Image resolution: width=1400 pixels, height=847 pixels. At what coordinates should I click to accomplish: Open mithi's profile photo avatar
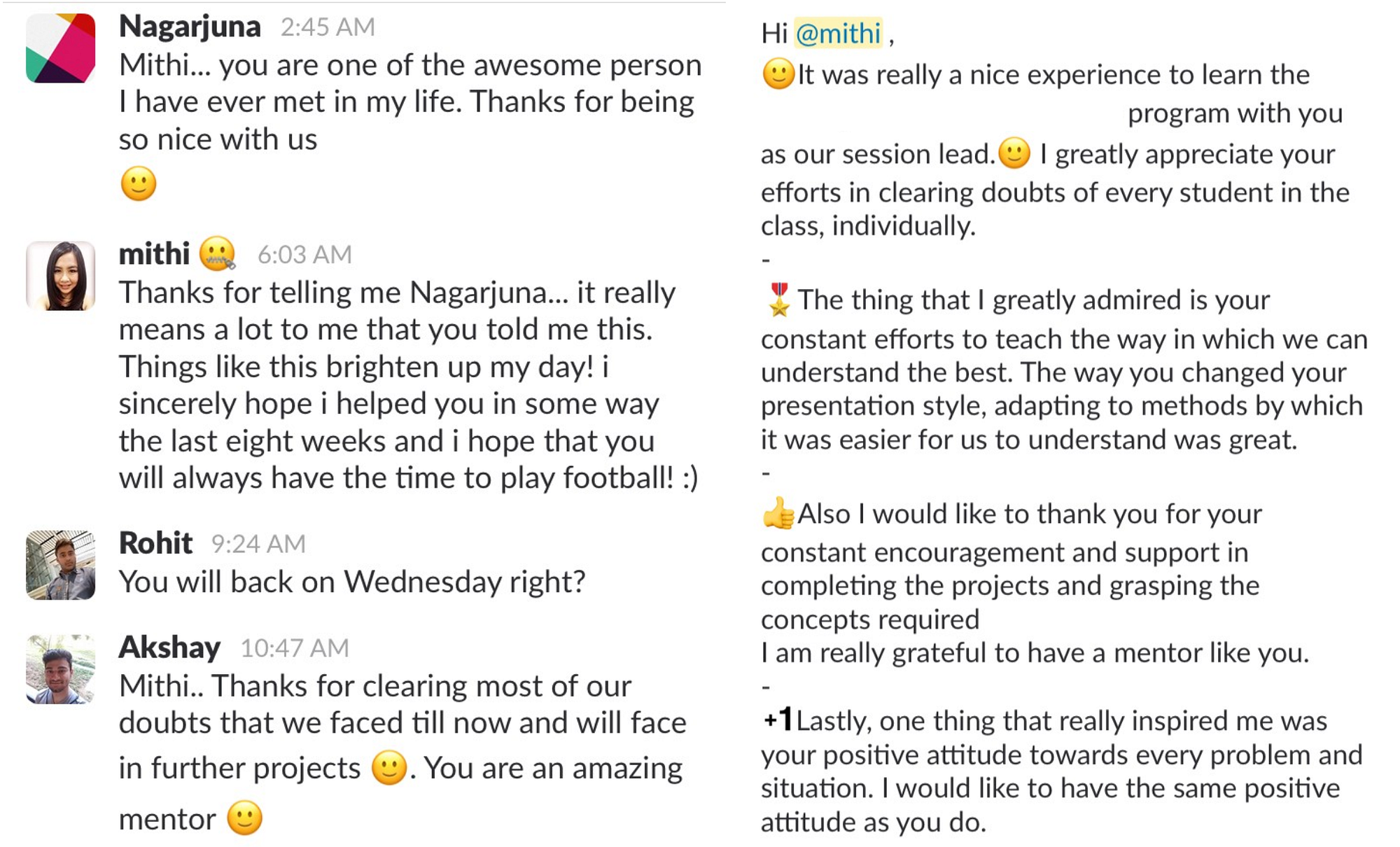point(60,276)
